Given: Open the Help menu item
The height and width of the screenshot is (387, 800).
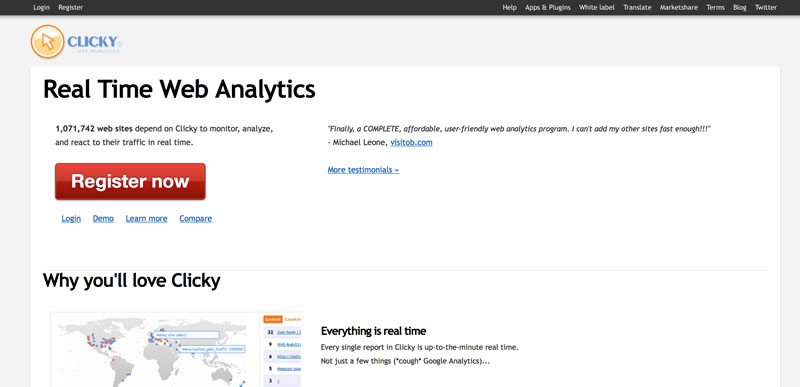Looking at the screenshot, I should [x=509, y=8].
